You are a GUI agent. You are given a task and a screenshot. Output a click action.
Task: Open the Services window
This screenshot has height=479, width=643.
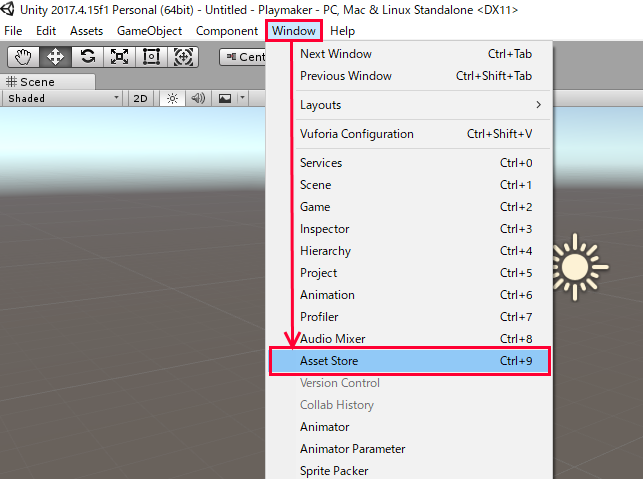pos(410,163)
